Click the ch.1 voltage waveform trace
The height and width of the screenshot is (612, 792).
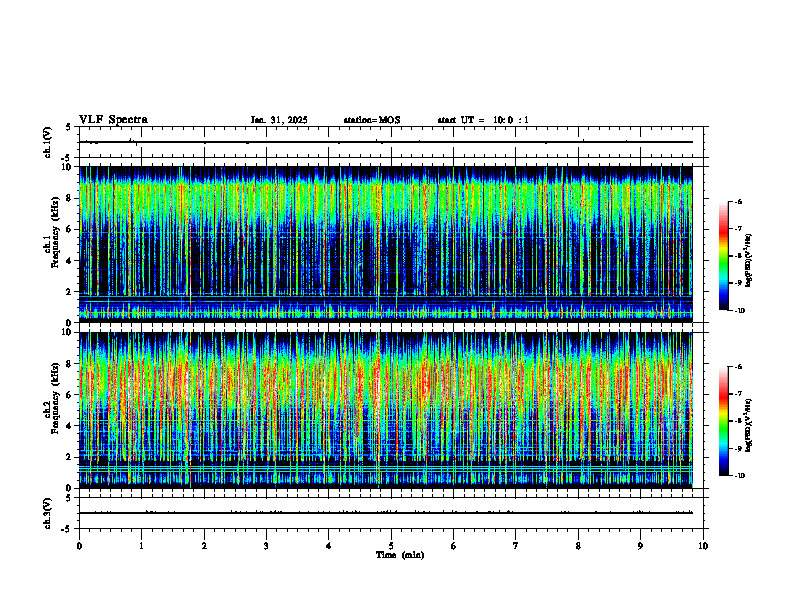point(386,142)
